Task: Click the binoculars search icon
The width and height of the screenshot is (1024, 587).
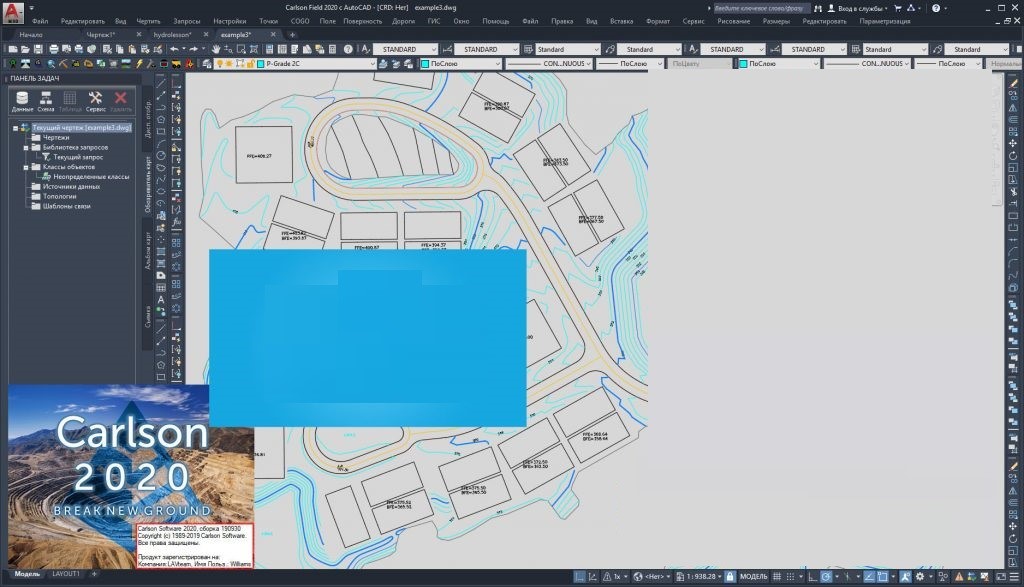Action: [818, 8]
